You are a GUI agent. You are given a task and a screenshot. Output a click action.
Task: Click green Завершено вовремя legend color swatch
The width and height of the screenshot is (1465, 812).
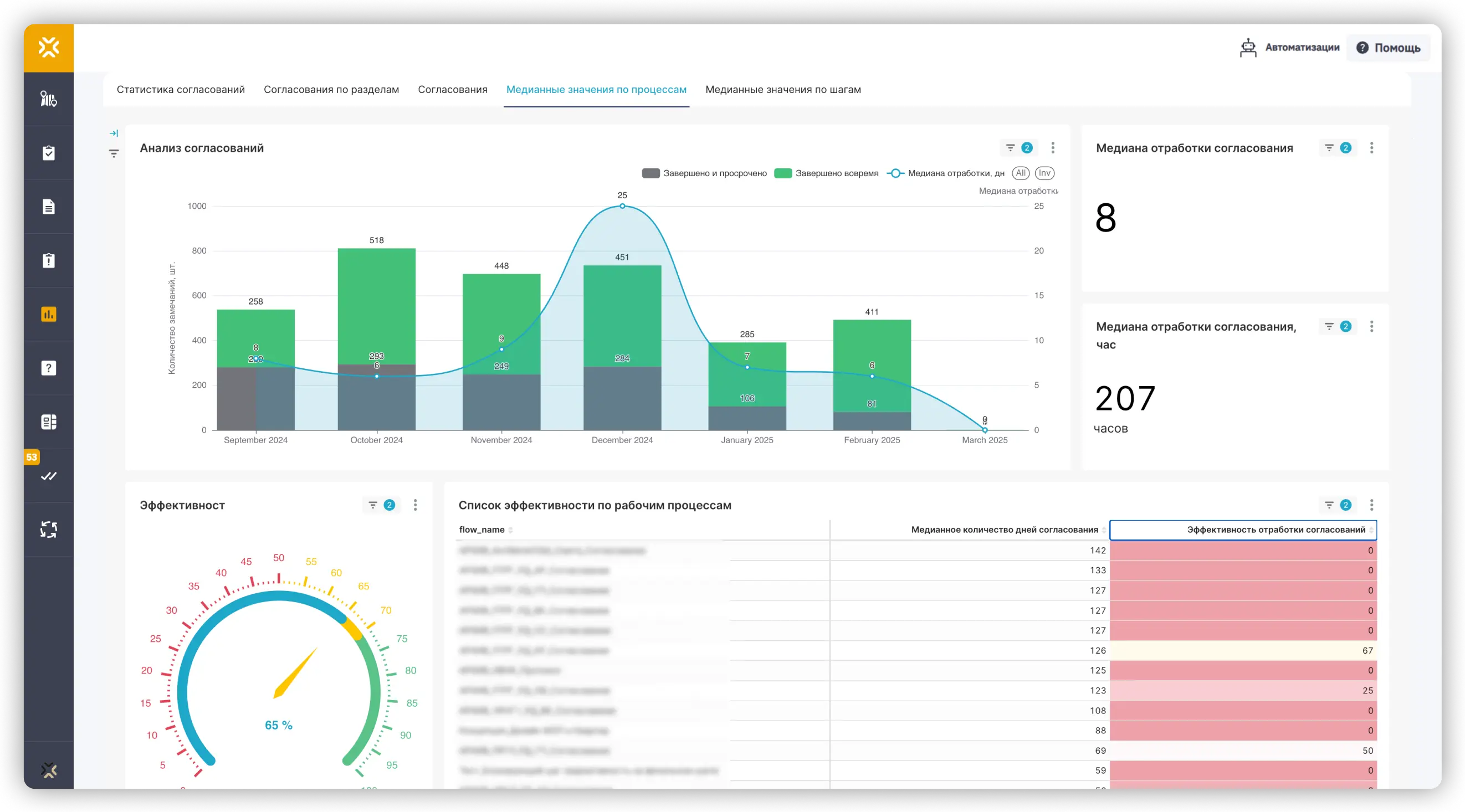coord(783,173)
